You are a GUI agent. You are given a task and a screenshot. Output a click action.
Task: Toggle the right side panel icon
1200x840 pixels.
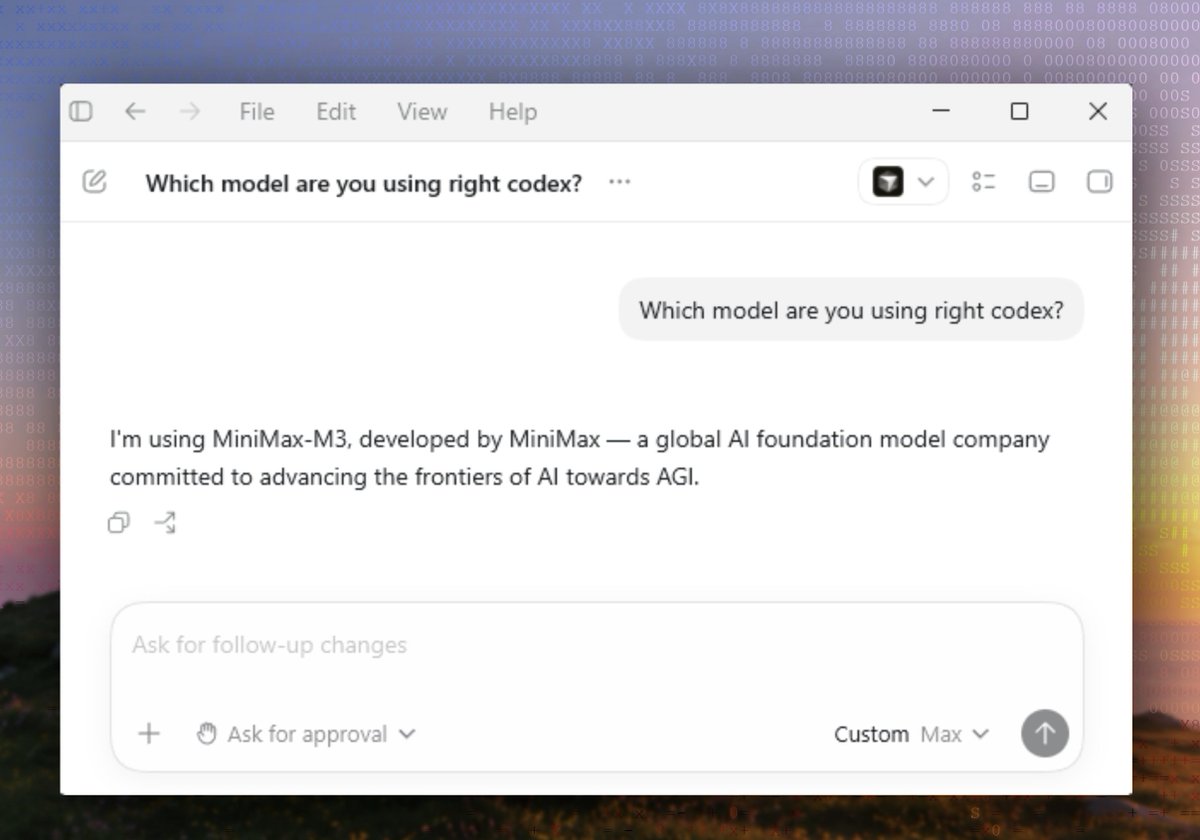[x=1100, y=182]
